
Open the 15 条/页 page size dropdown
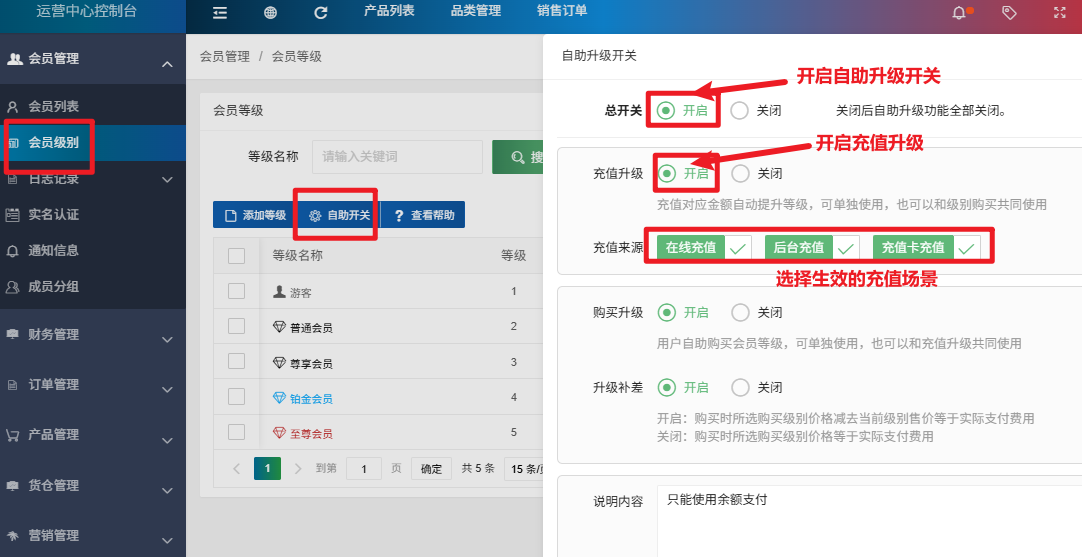pos(524,469)
